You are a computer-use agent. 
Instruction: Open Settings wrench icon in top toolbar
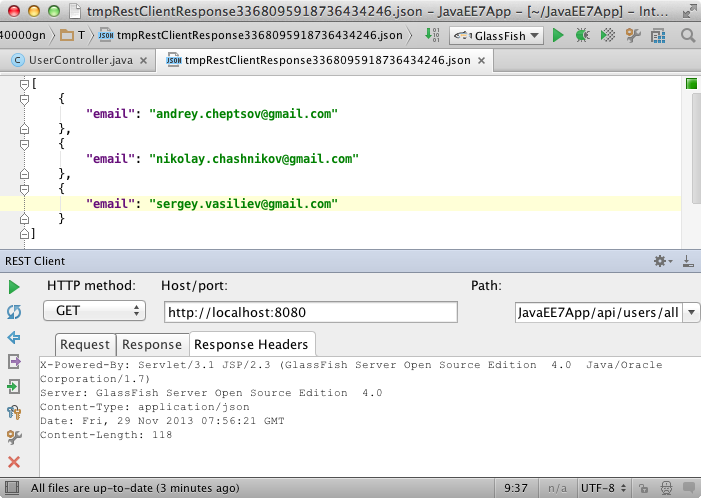click(633, 35)
